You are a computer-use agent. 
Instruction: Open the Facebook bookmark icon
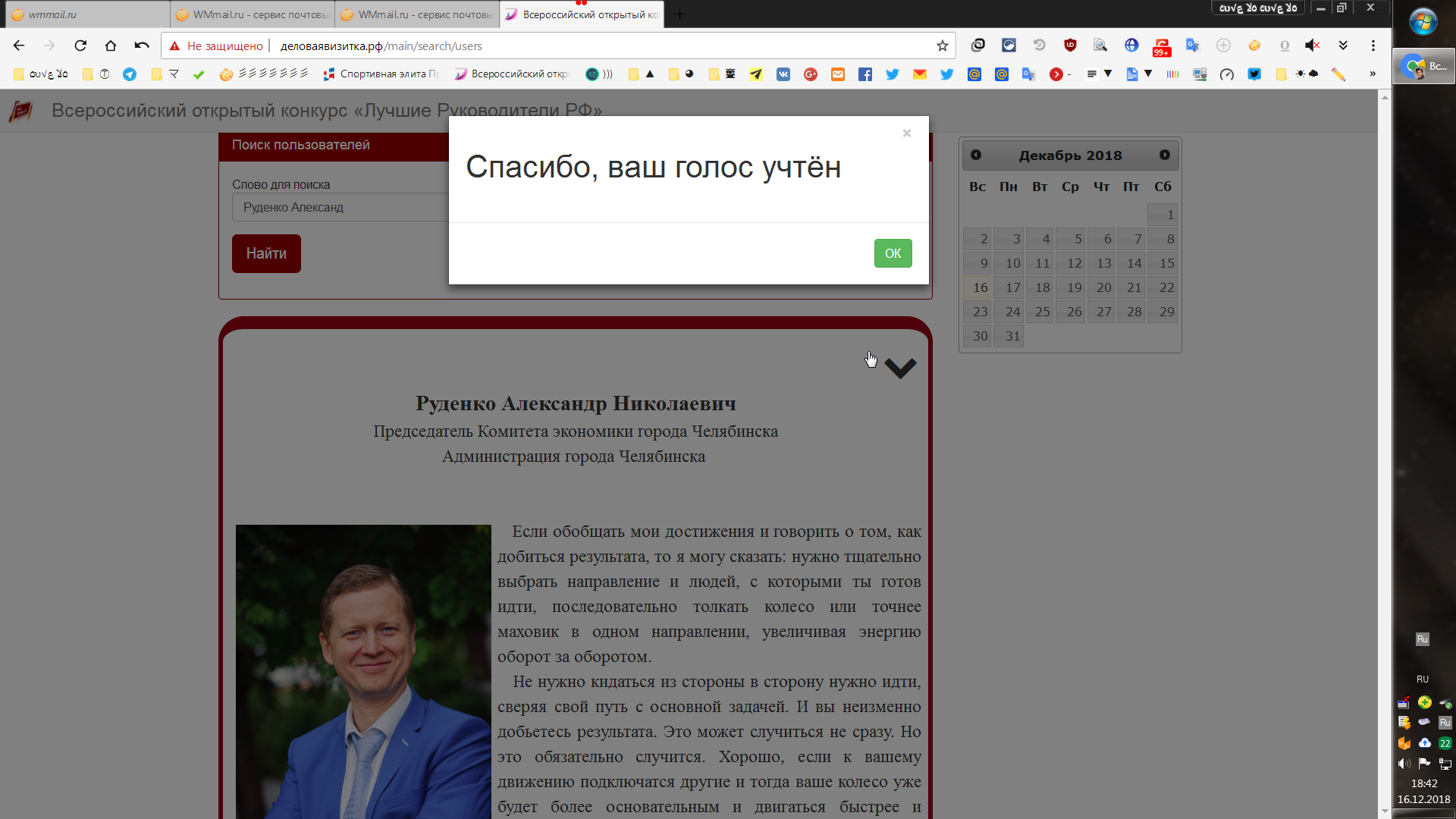pyautogui.click(x=865, y=74)
